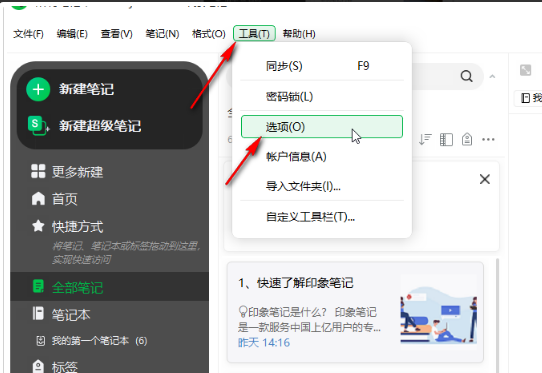542x373 pixels.
Task: Click the note list vertical scrollbar
Action: (x=497, y=315)
